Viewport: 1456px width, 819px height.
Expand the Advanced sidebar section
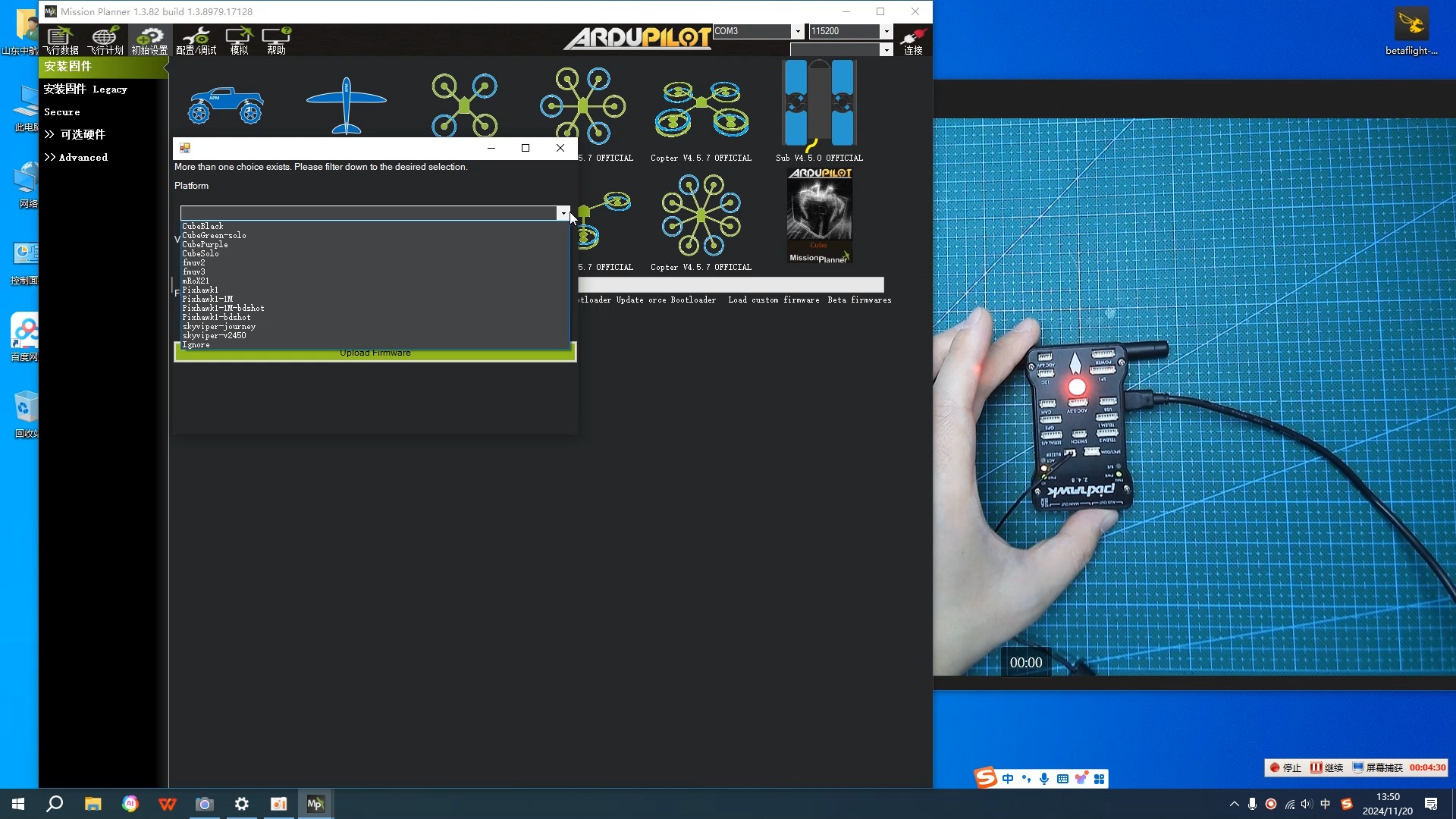tap(76, 158)
